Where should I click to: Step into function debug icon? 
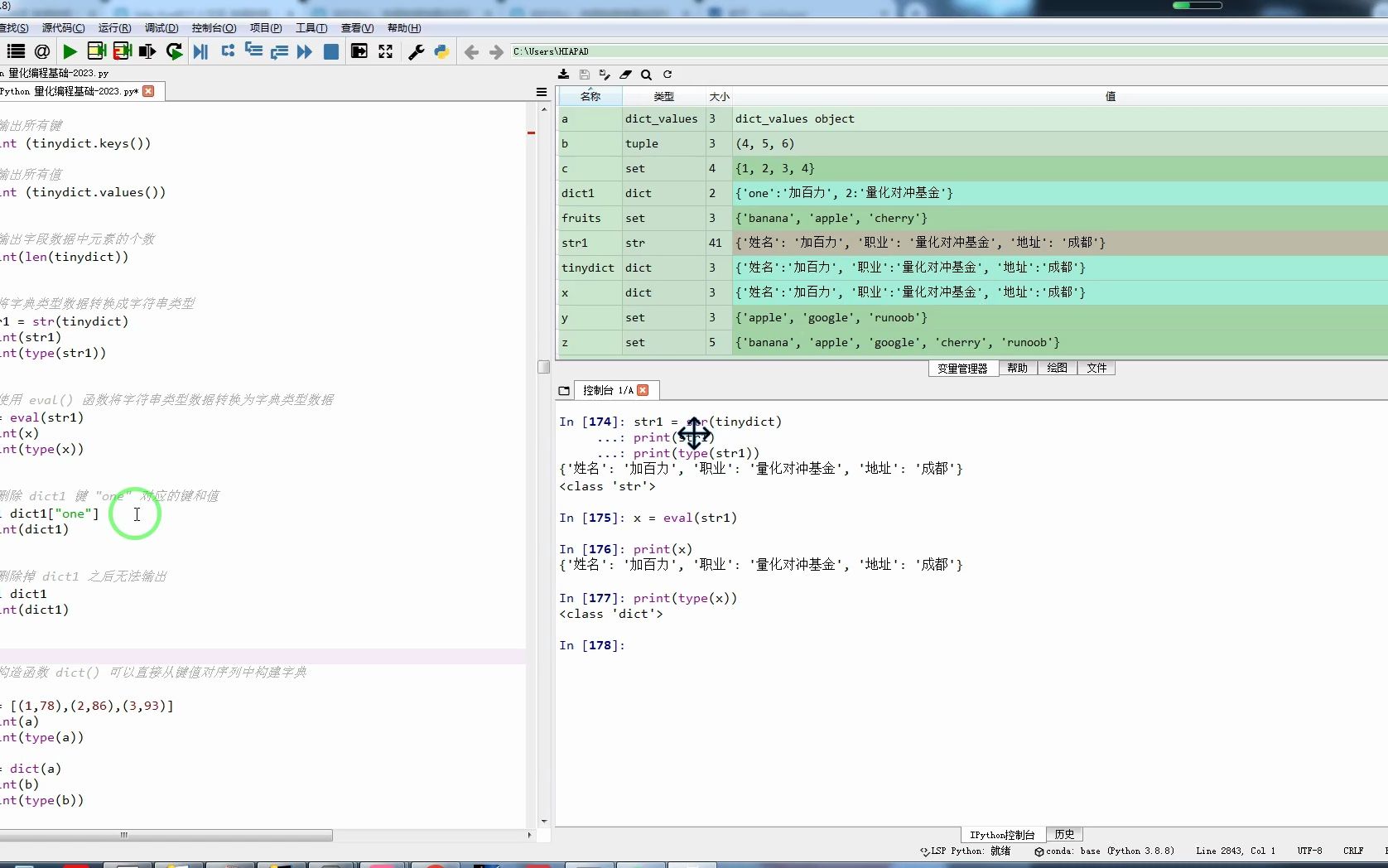(253, 51)
